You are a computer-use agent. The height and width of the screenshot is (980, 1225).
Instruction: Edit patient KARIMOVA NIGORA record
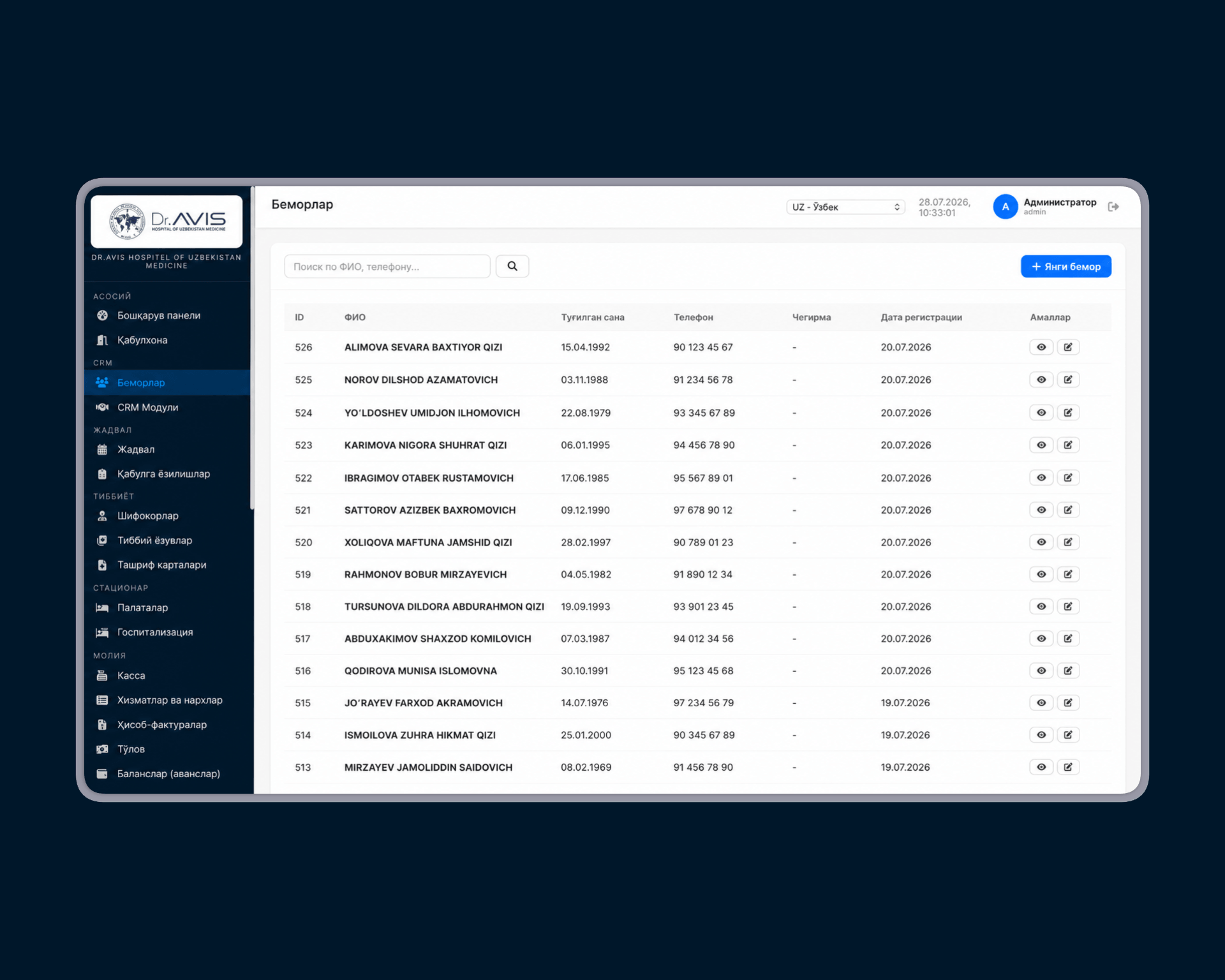(x=1068, y=445)
